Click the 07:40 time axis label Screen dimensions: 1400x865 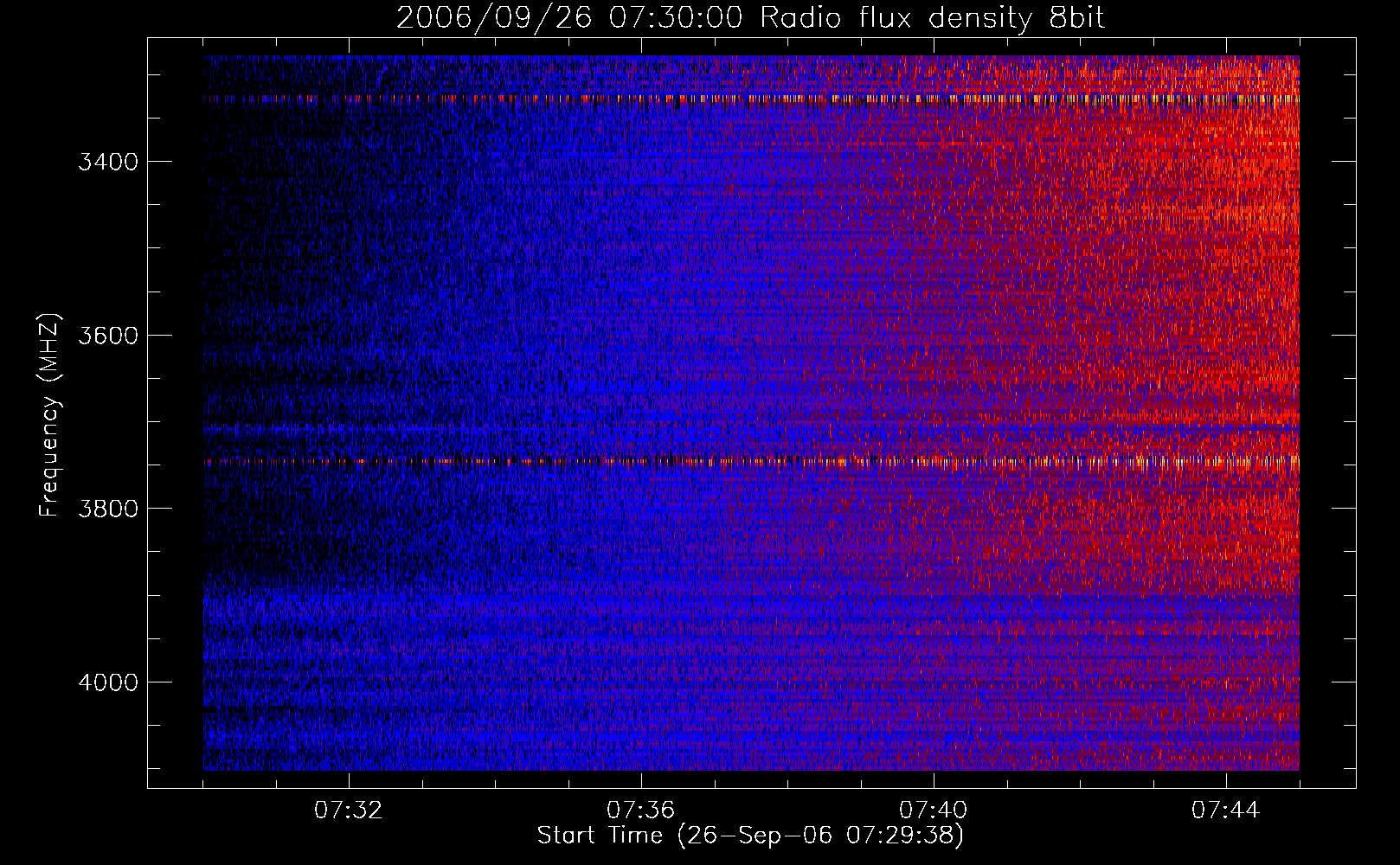[x=934, y=810]
